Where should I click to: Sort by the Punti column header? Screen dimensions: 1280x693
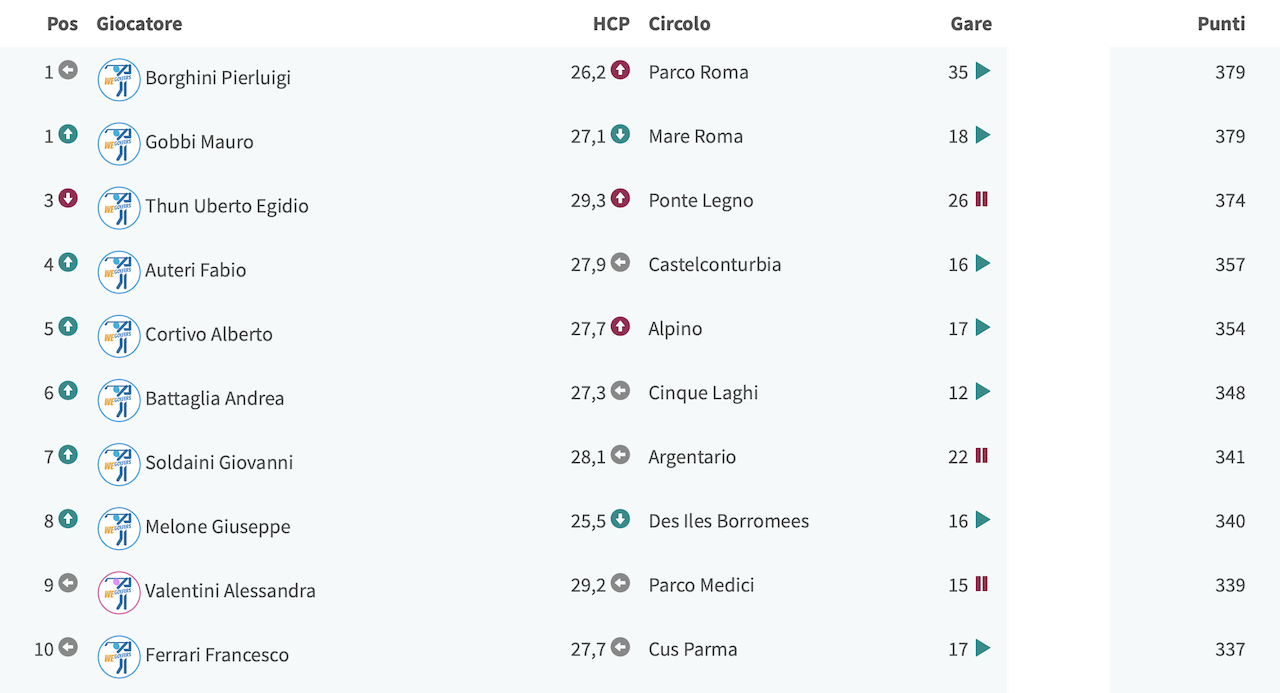pyautogui.click(x=1221, y=23)
